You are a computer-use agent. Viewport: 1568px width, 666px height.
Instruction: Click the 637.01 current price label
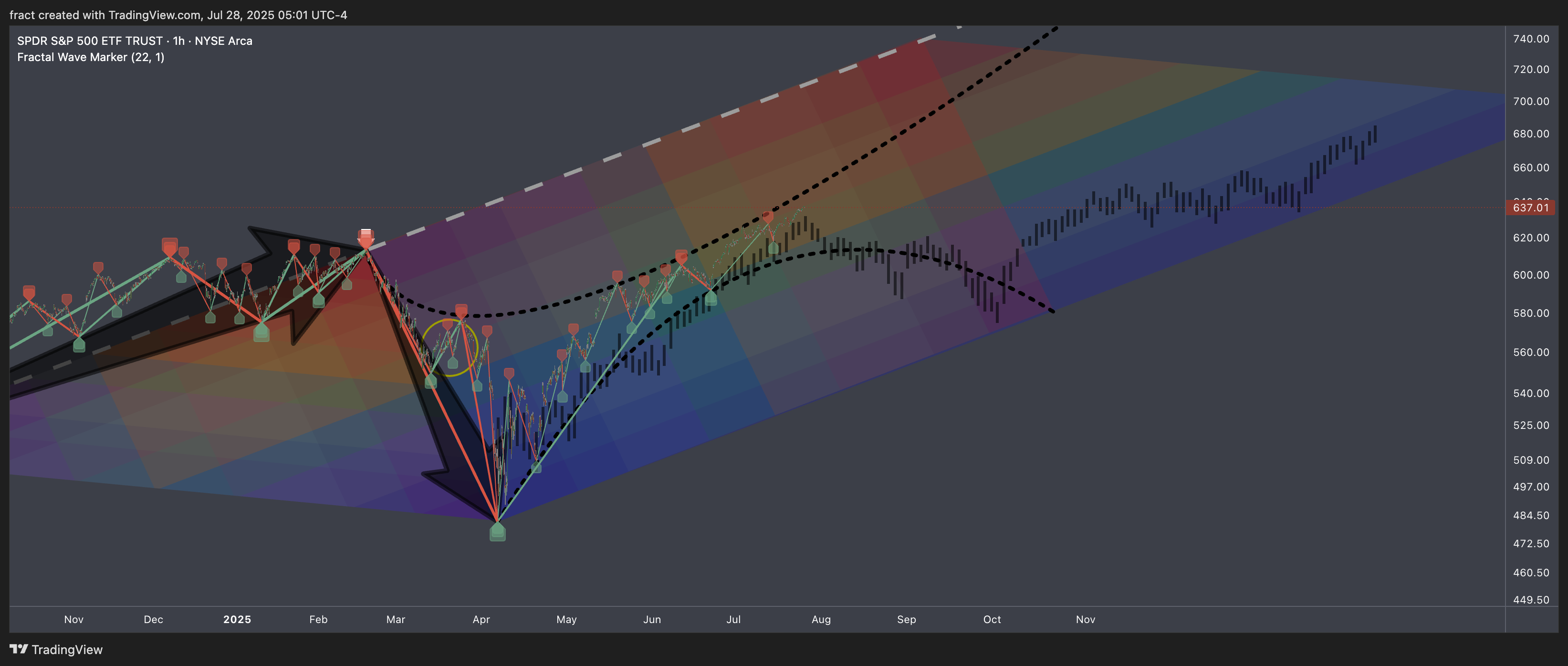tap(1530, 208)
